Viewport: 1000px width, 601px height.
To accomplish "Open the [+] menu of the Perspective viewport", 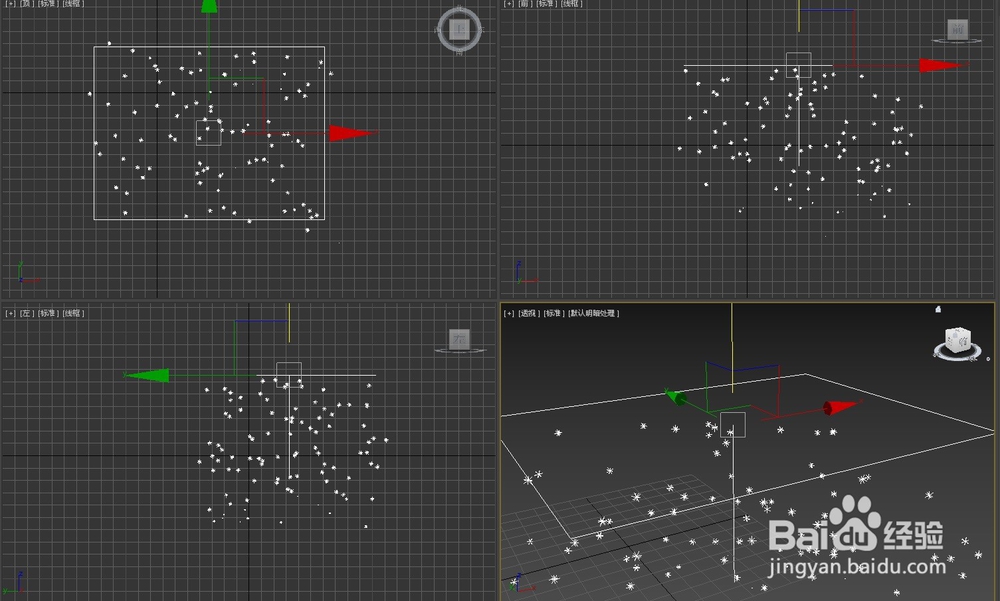I will (508, 313).
